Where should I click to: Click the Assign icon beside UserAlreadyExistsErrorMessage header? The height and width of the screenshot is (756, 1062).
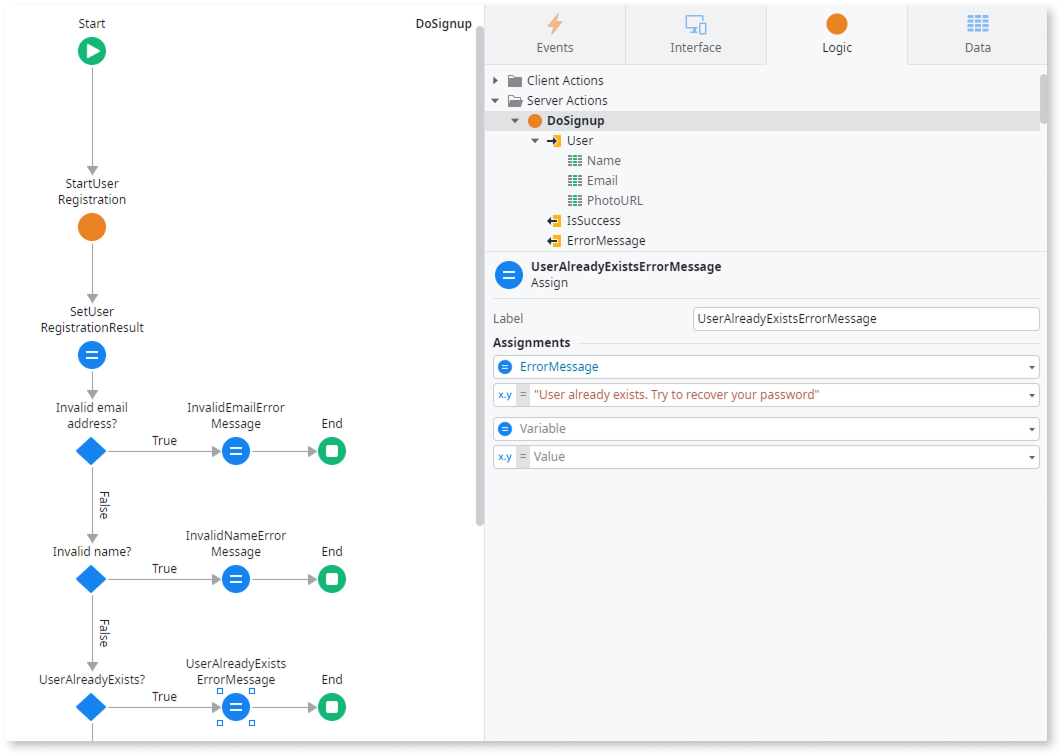point(508,274)
